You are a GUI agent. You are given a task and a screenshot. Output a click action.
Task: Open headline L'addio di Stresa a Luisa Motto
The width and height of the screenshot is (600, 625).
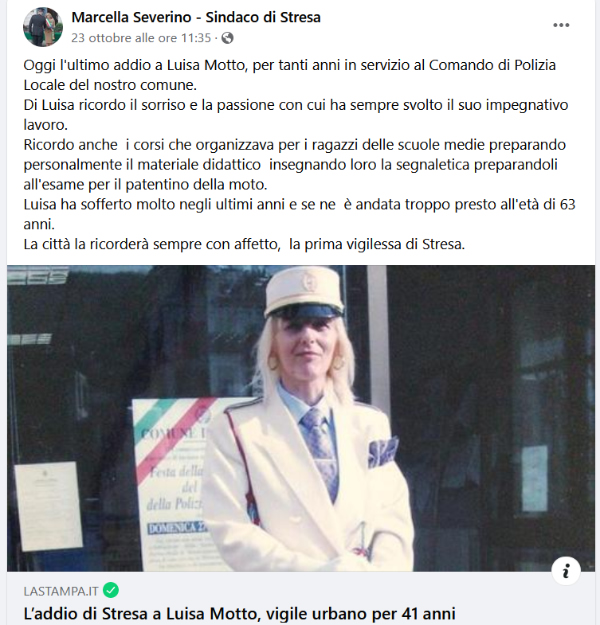click(239, 614)
